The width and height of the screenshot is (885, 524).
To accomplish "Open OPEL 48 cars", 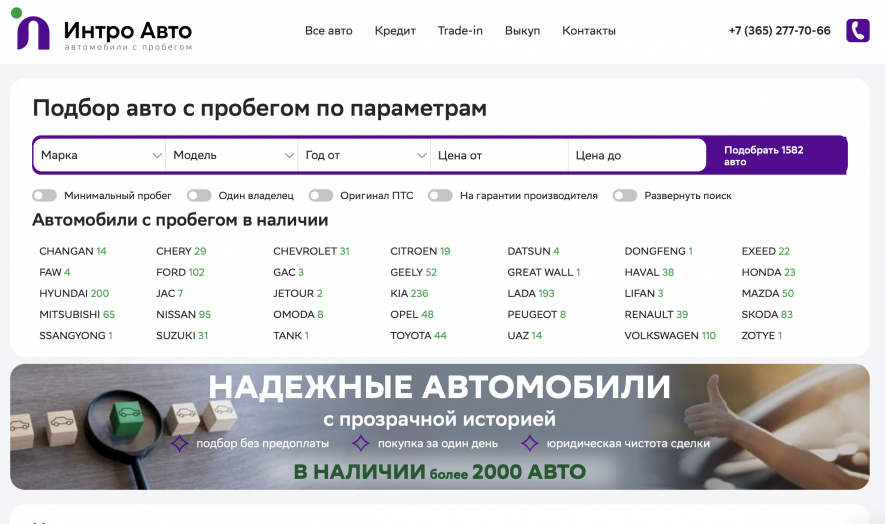I will [x=411, y=315].
